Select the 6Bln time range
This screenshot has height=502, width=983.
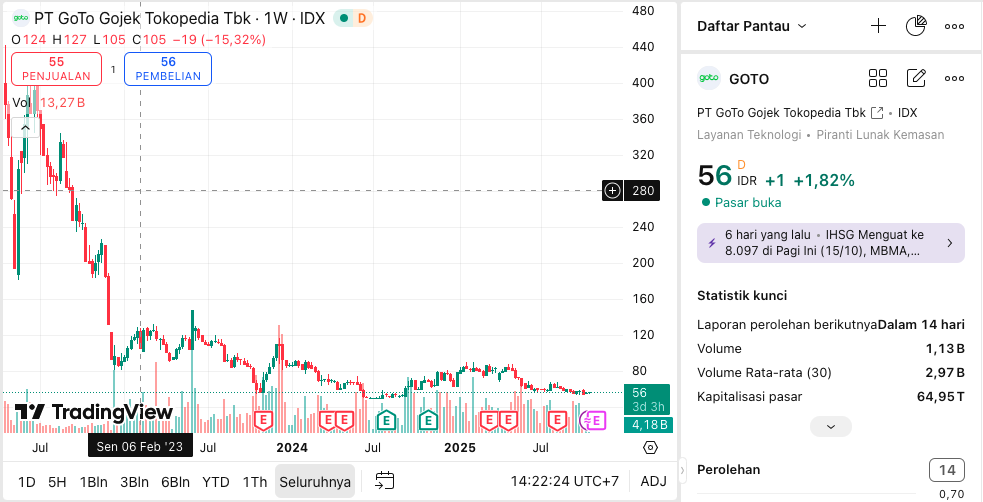tap(176, 482)
